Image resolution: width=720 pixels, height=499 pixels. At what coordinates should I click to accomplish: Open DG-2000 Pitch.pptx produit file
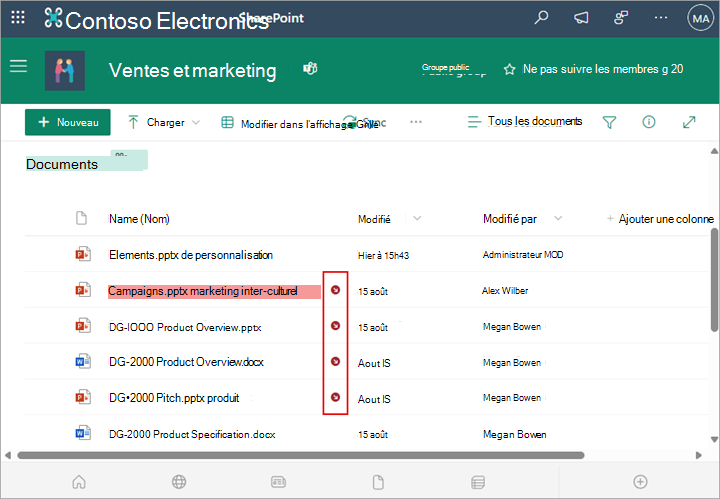[174, 398]
